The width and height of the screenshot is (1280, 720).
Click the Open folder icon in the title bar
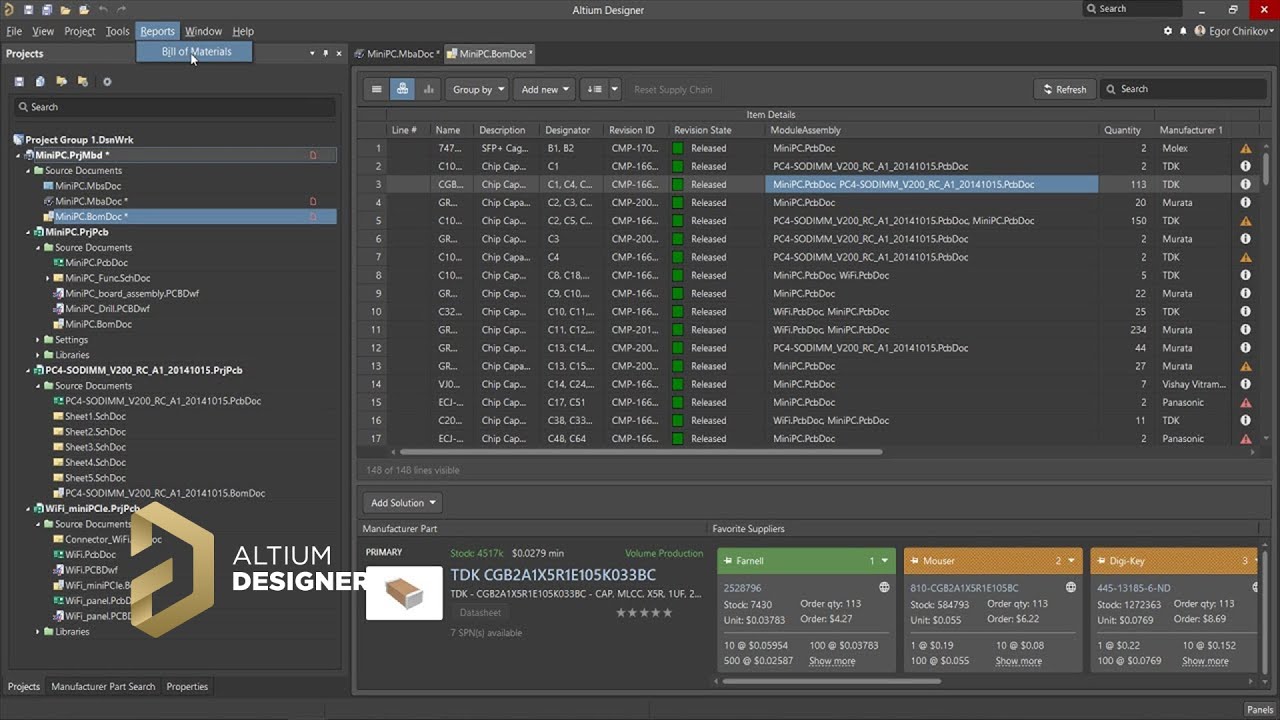[x=66, y=10]
